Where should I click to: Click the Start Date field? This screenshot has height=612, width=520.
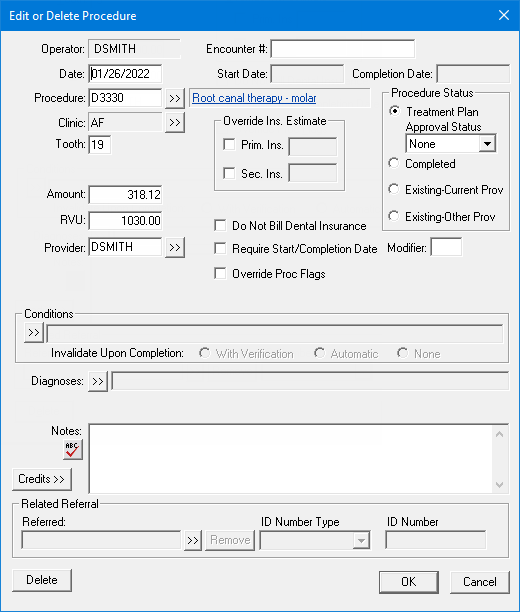tap(307, 74)
